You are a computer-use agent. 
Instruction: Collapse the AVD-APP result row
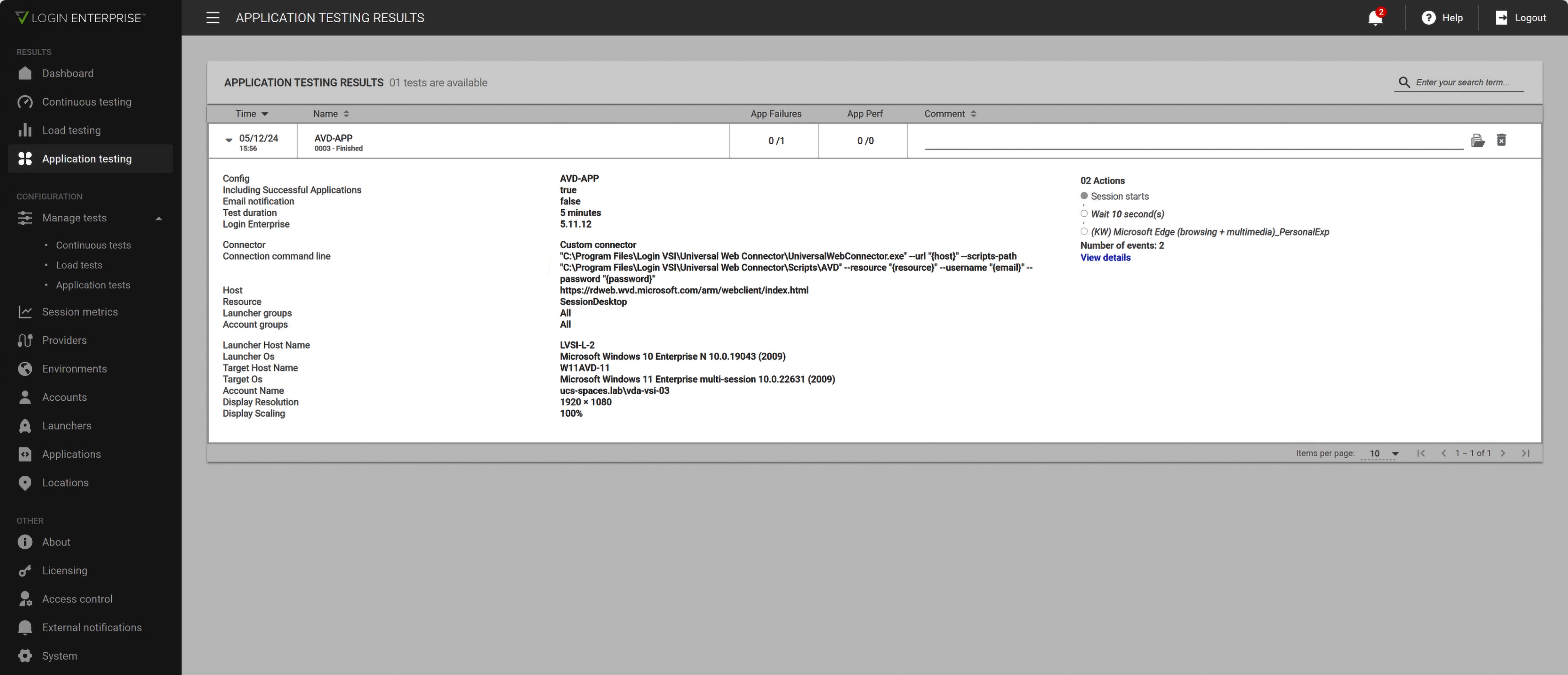(x=229, y=140)
